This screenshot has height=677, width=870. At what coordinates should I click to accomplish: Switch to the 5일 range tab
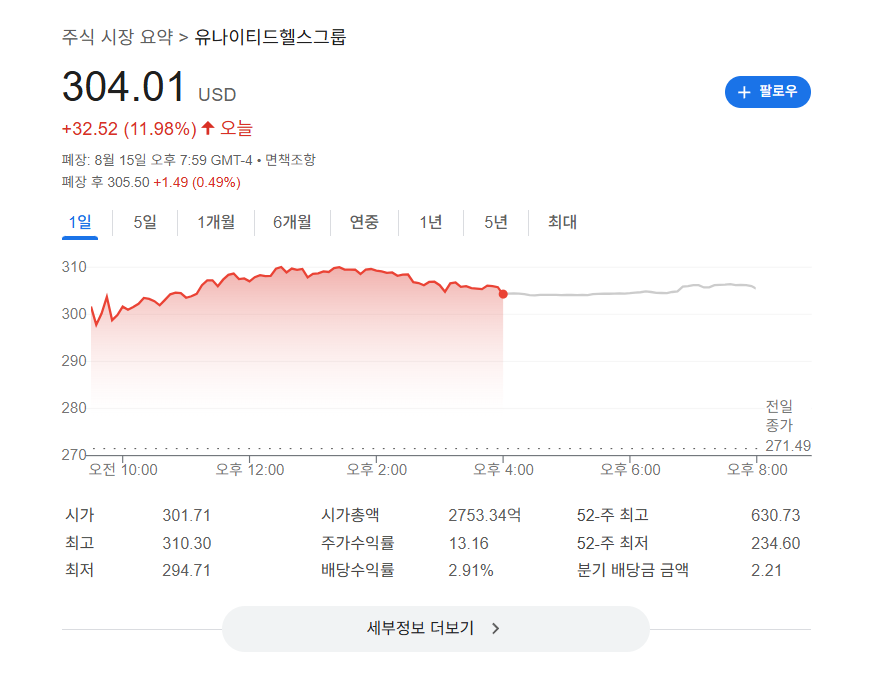(x=145, y=223)
